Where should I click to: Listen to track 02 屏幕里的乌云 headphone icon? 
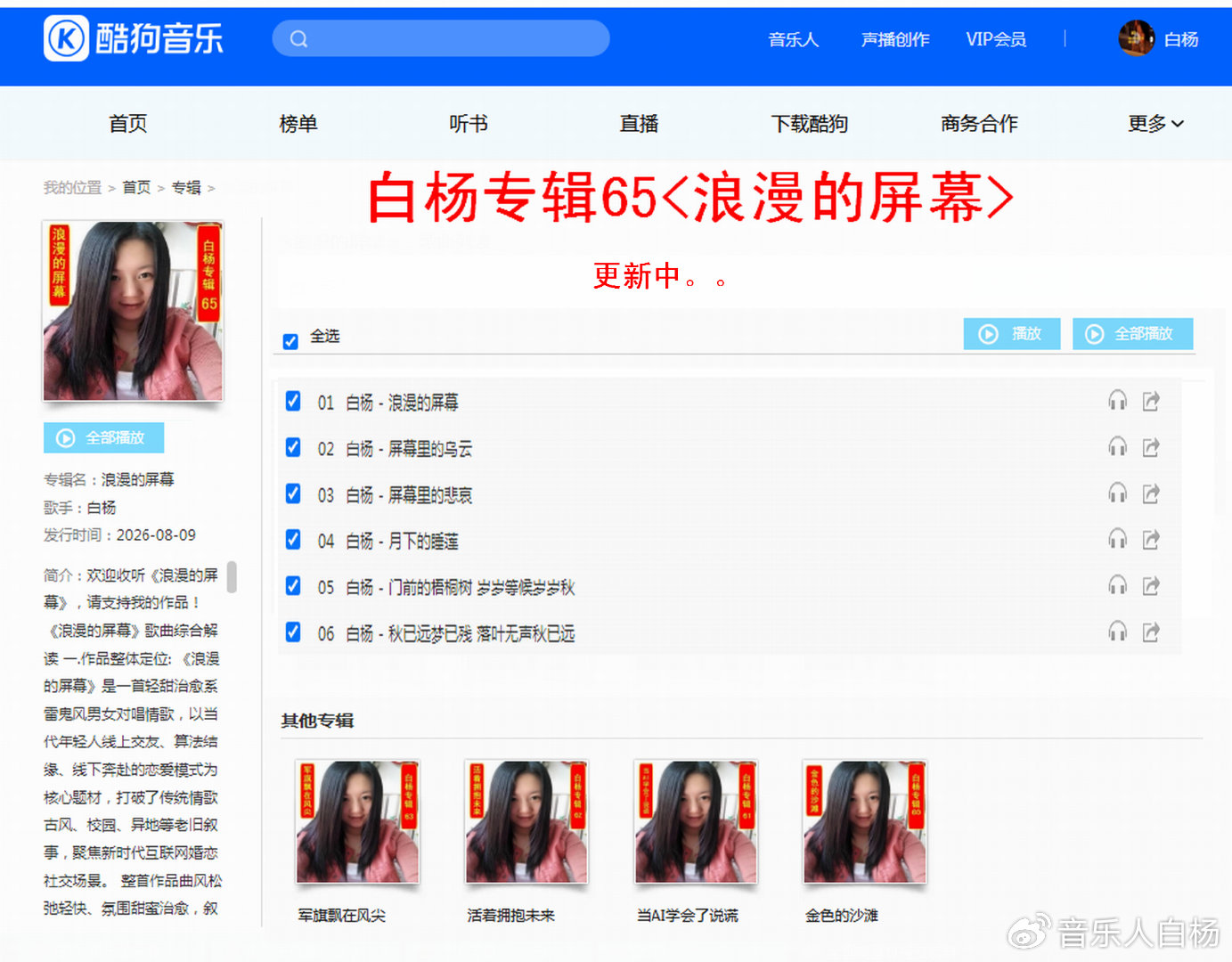point(1117,447)
